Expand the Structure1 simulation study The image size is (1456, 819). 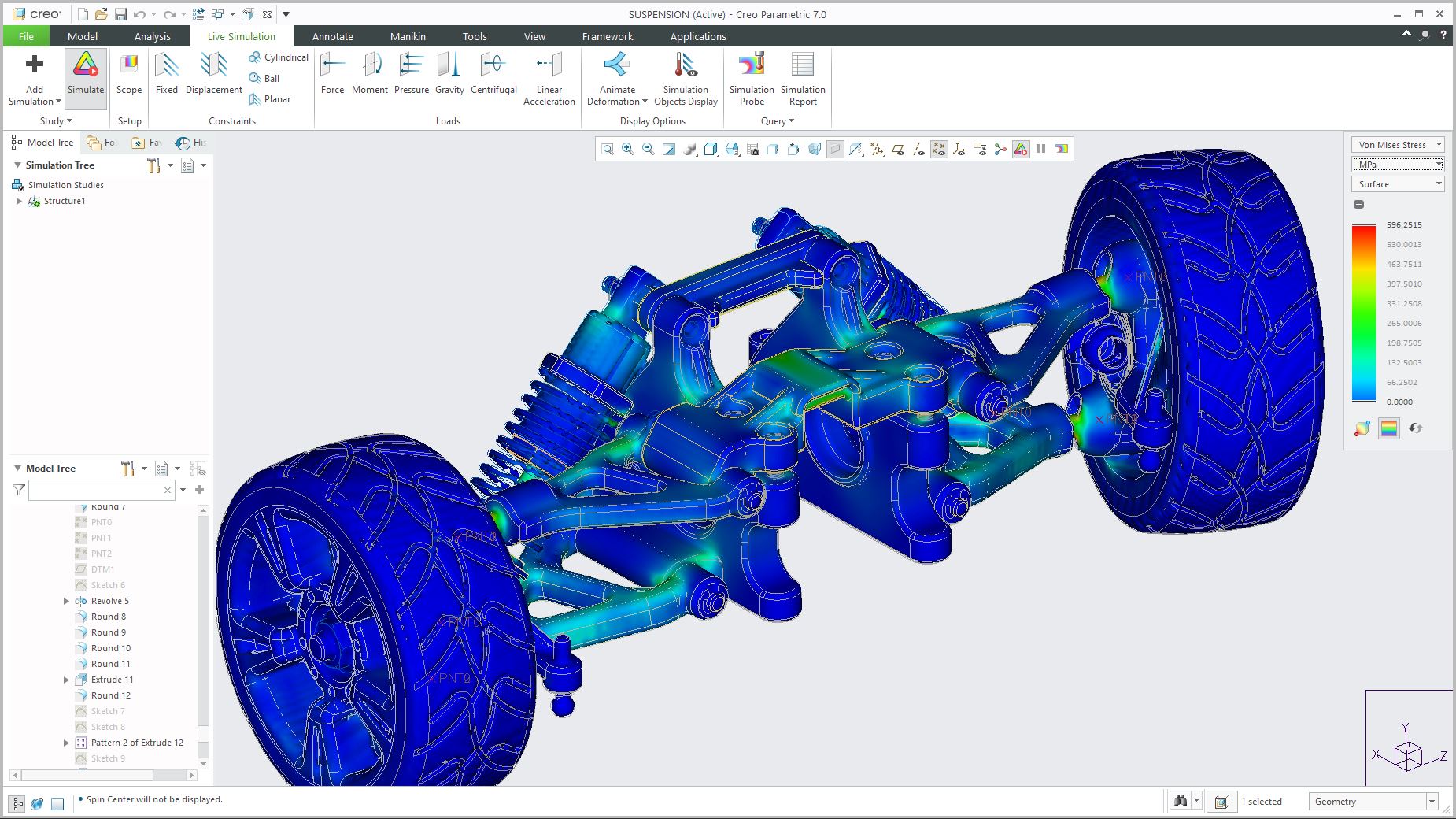20,202
